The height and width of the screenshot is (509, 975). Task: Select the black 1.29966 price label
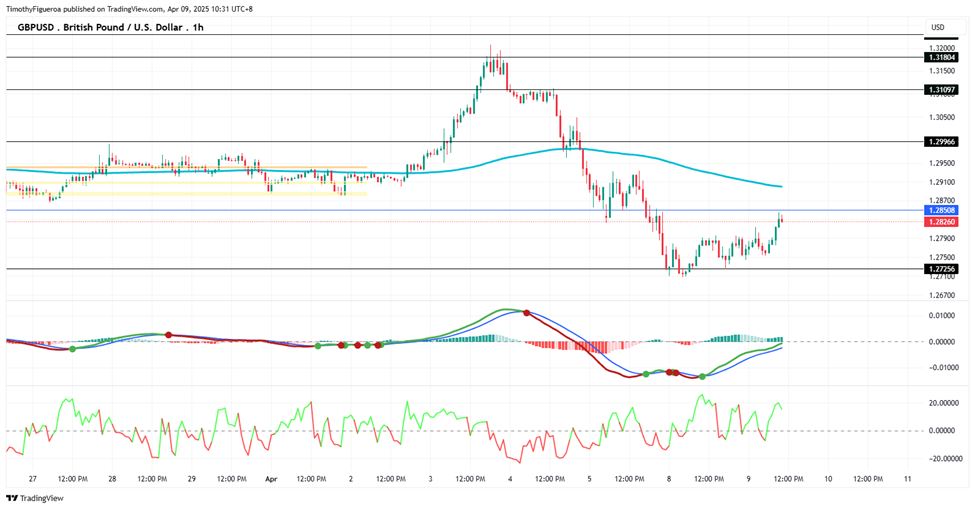(x=941, y=142)
